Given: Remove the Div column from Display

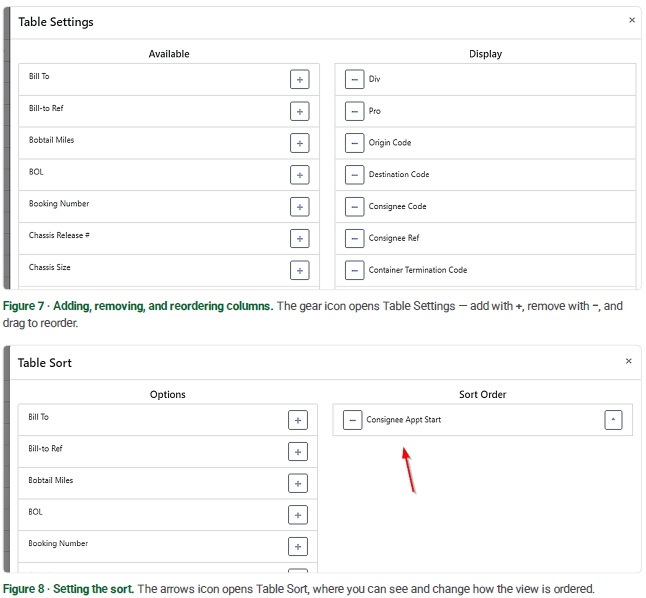Looking at the screenshot, I should [x=354, y=79].
